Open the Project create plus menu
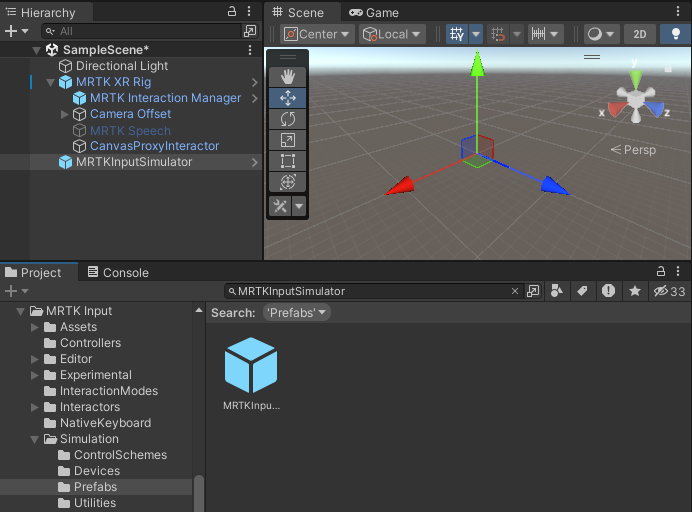 pos(16,291)
